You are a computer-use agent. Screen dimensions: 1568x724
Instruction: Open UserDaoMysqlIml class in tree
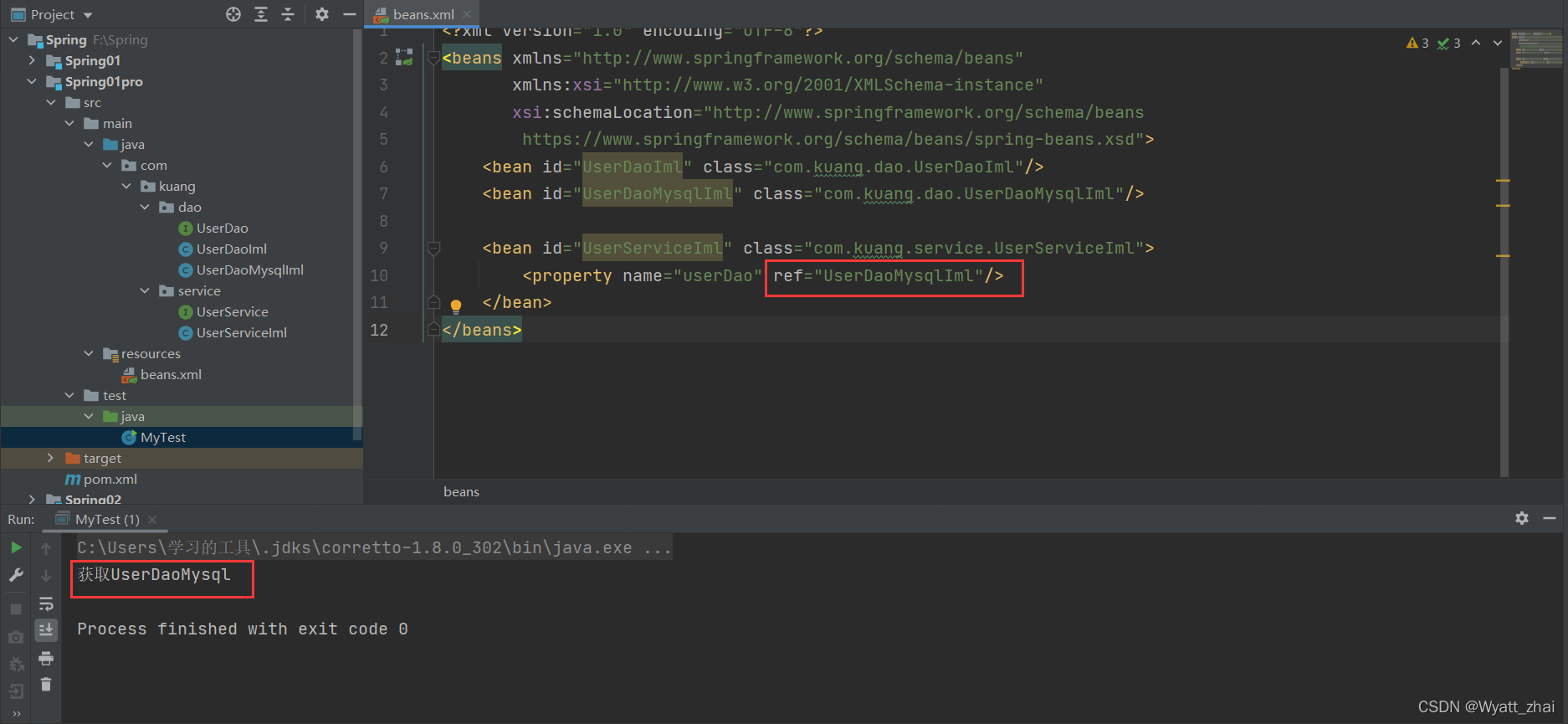point(250,270)
